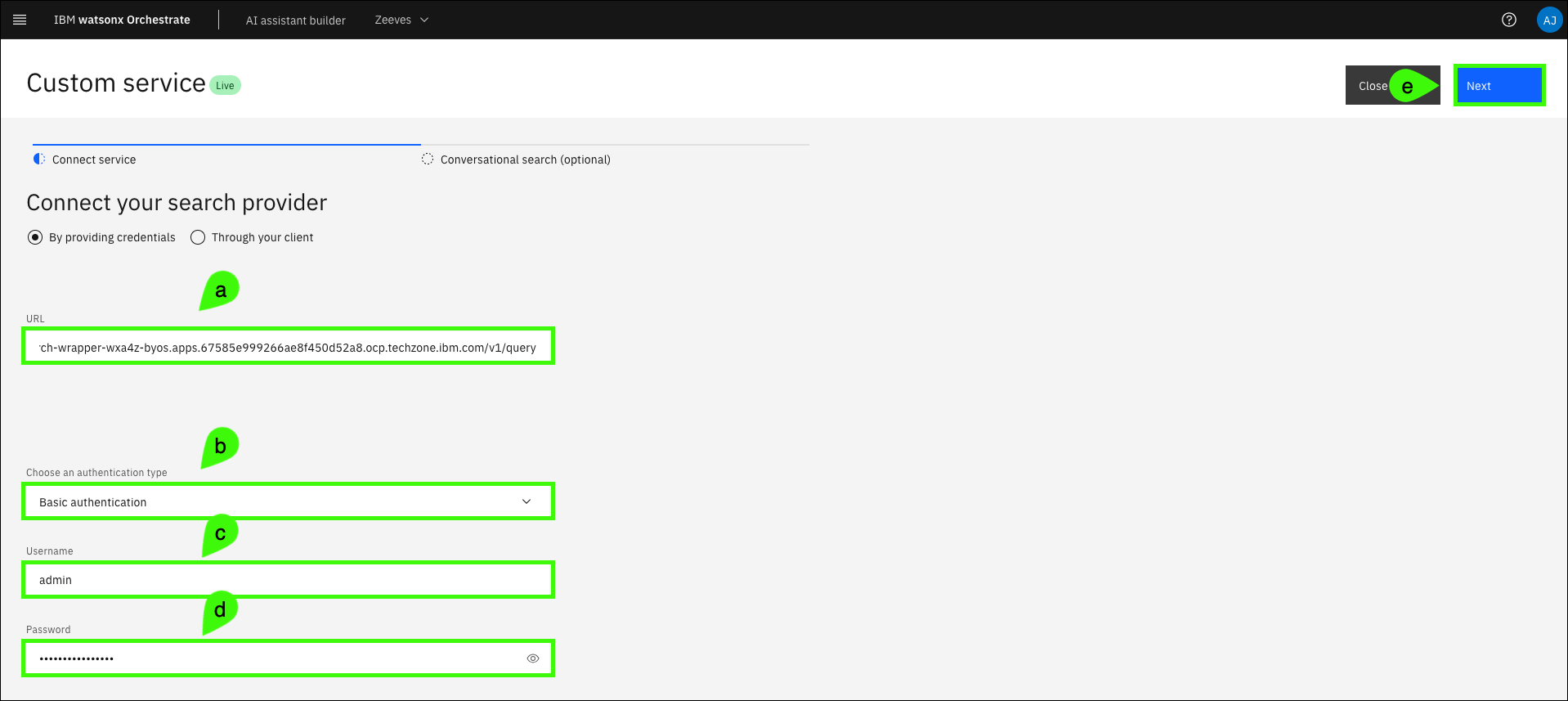Click the AJ user avatar
This screenshot has height=701, width=1568.
(1548, 20)
